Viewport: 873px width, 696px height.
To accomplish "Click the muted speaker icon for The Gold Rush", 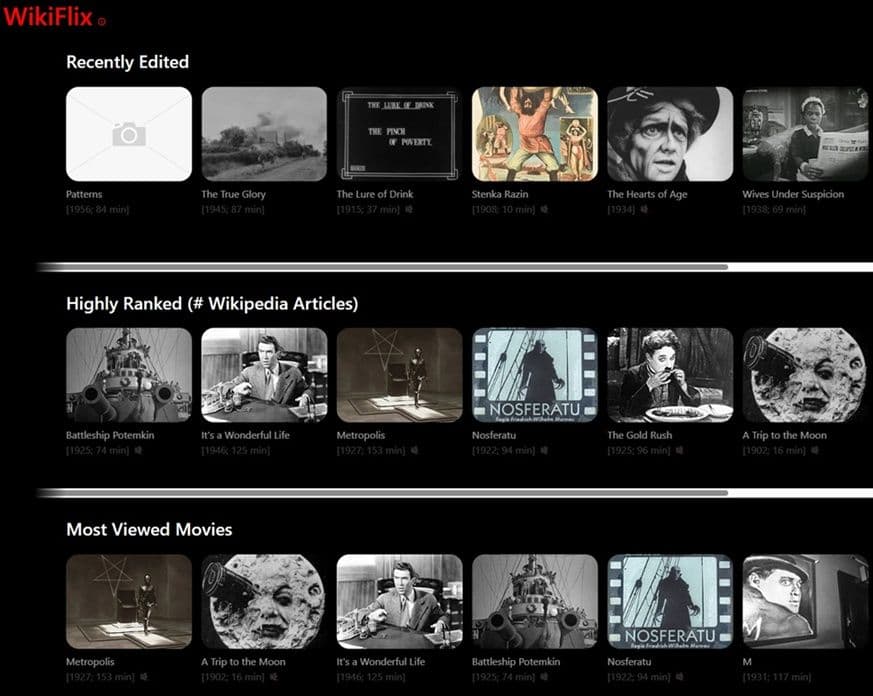I will pyautogui.click(x=679, y=450).
